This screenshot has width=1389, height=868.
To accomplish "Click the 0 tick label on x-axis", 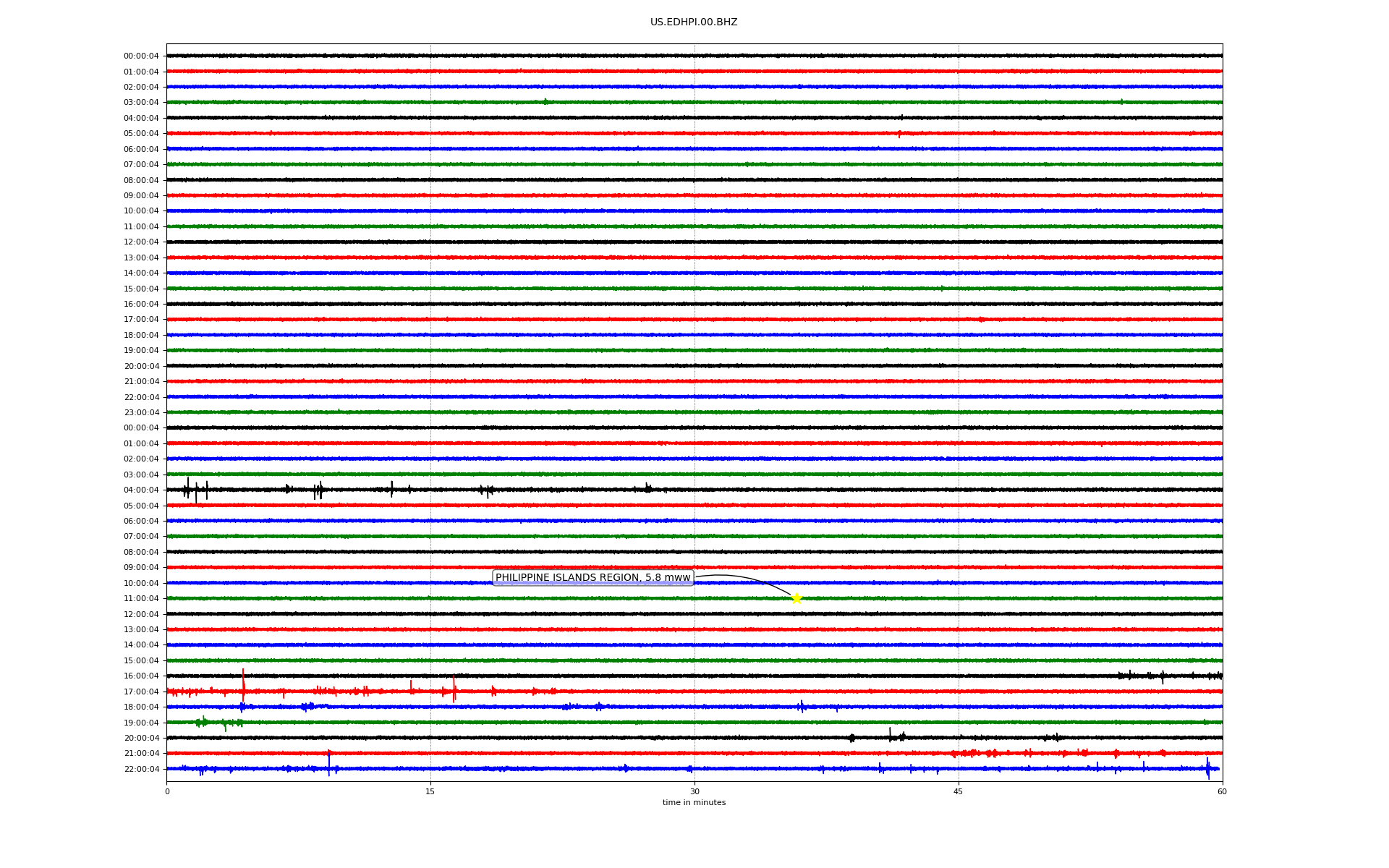I will (x=167, y=791).
